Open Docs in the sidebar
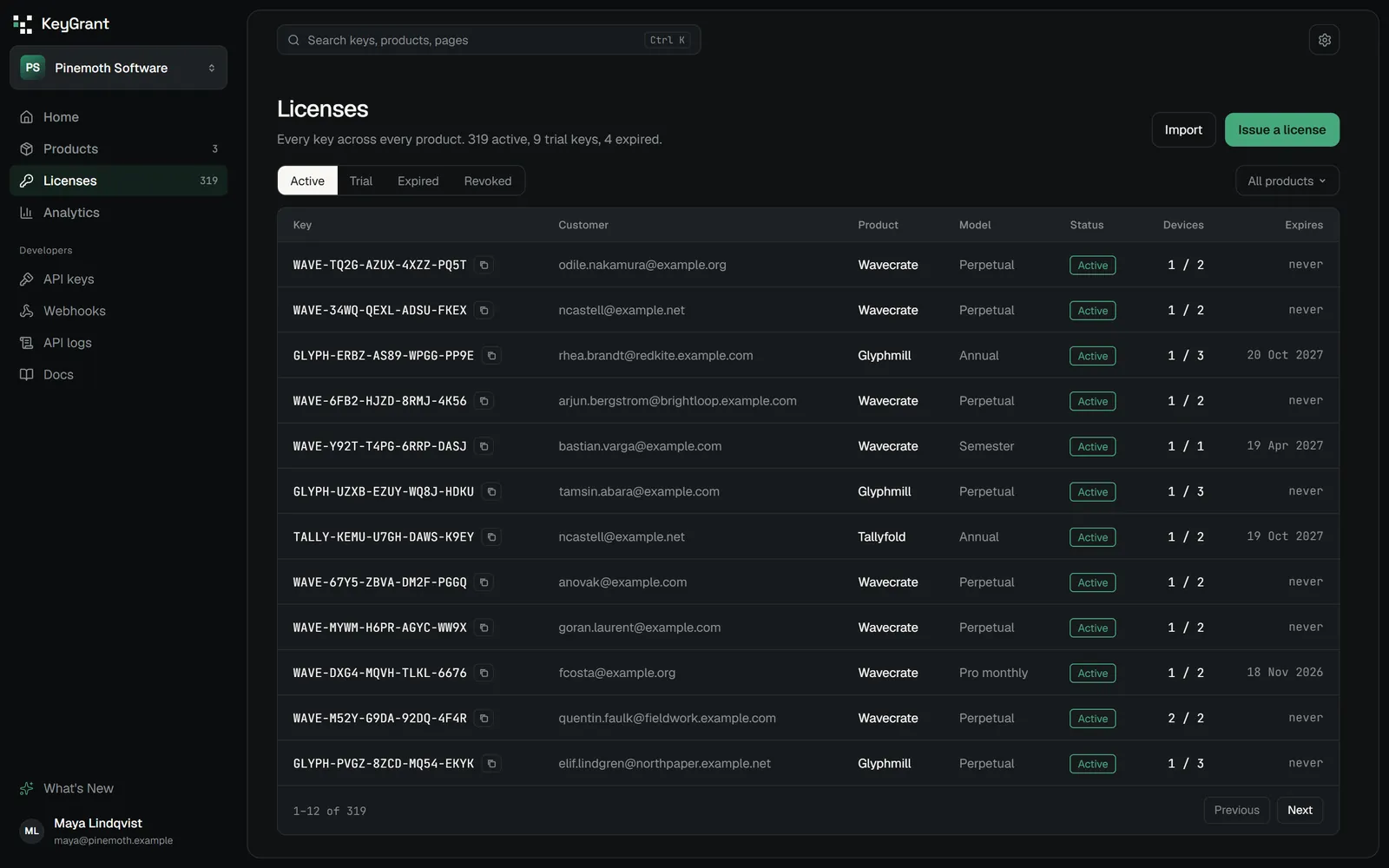 click(118, 374)
